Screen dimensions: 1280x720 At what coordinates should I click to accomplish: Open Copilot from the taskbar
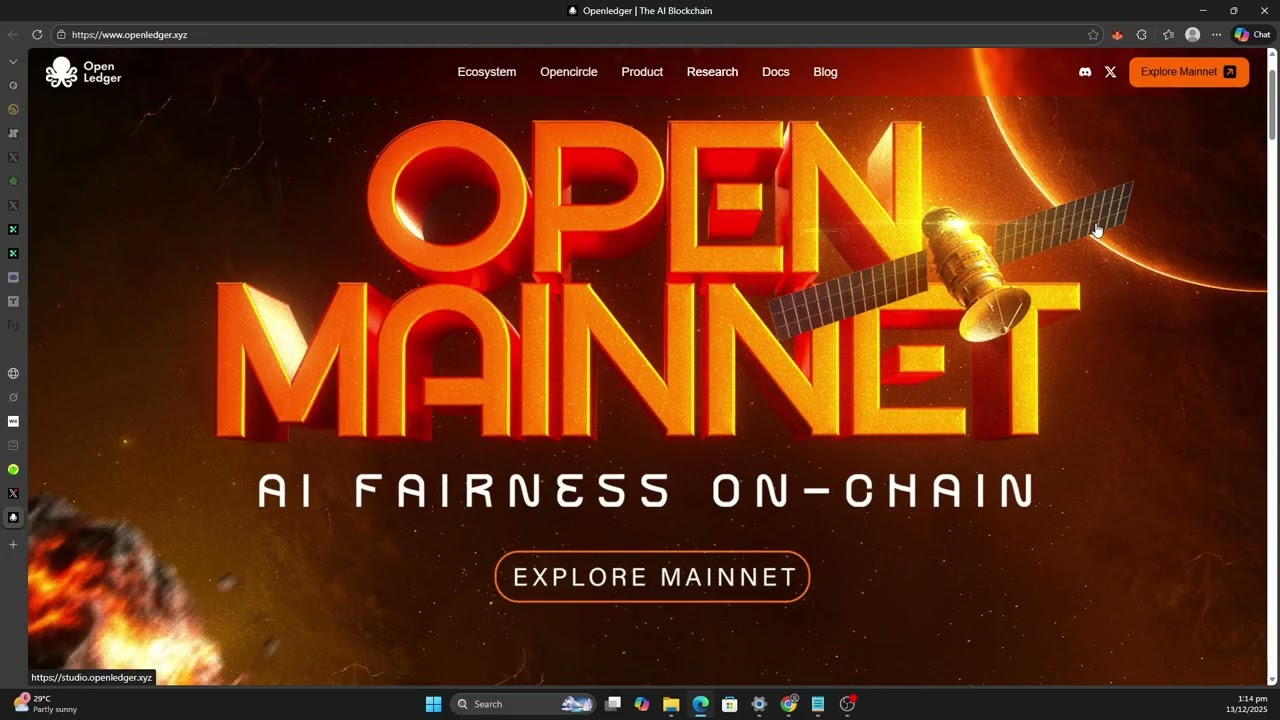click(x=642, y=704)
